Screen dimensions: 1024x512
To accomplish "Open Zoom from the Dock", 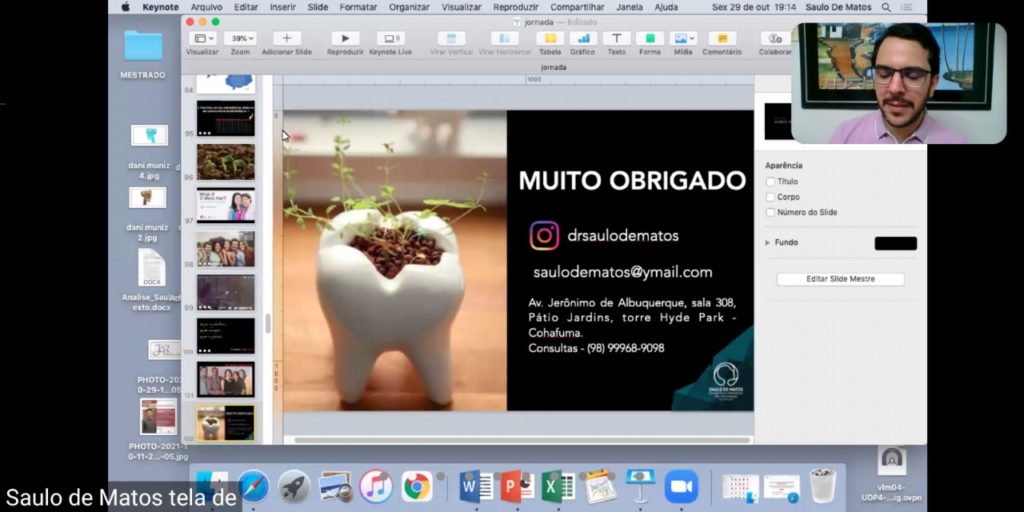I will [x=681, y=486].
